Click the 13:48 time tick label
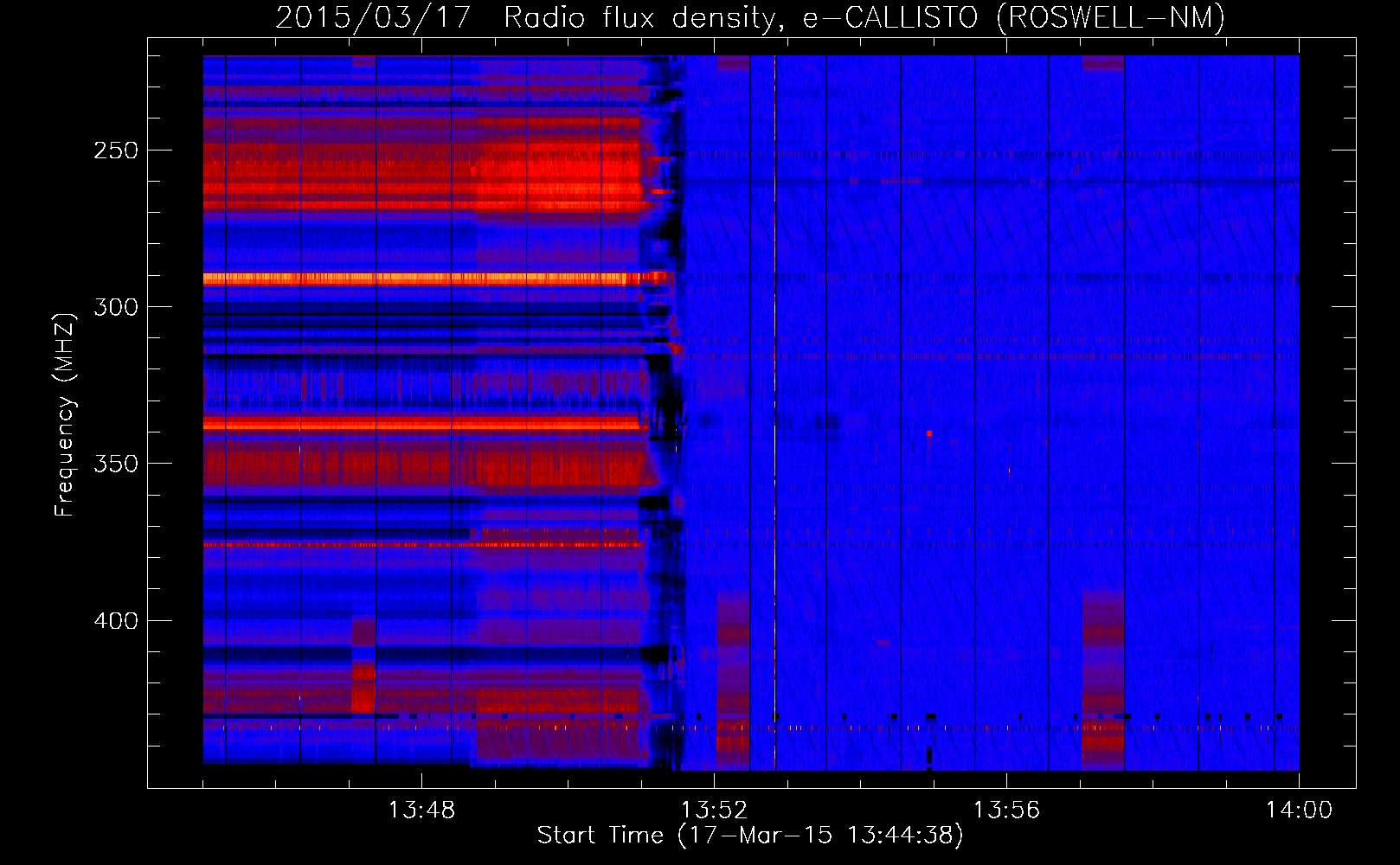The image size is (1400, 865). point(421,811)
